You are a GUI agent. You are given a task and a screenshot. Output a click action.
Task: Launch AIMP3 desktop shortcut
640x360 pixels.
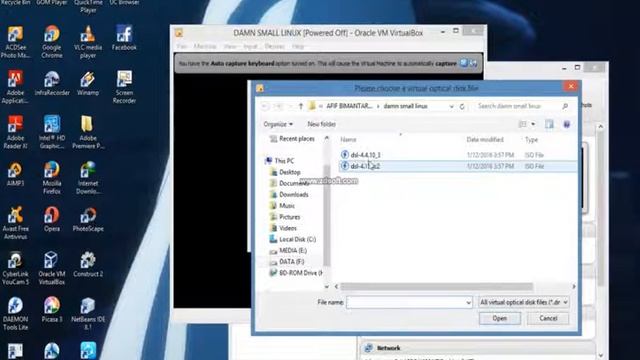15,174
